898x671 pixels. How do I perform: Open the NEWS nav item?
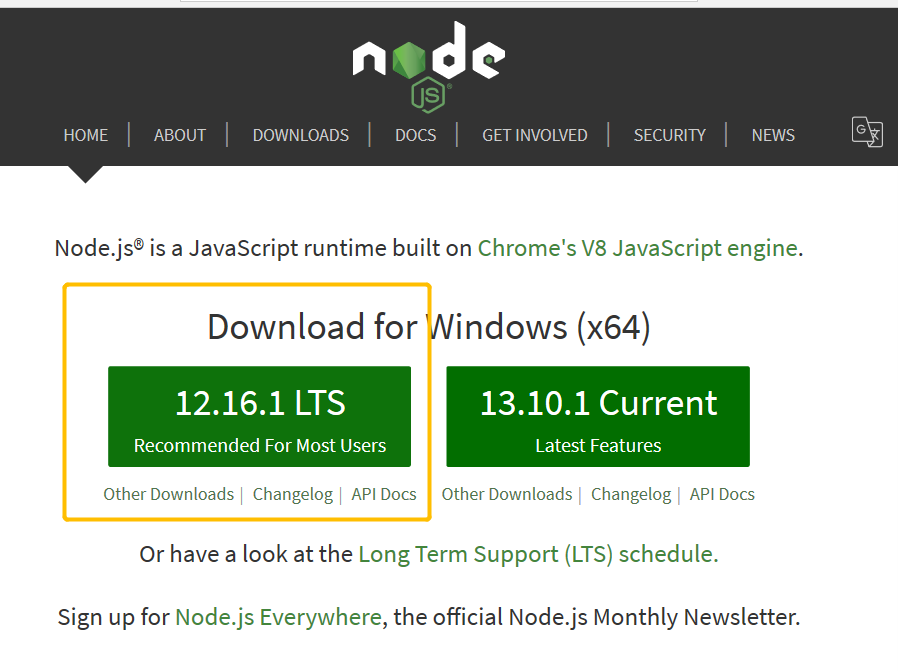773,135
